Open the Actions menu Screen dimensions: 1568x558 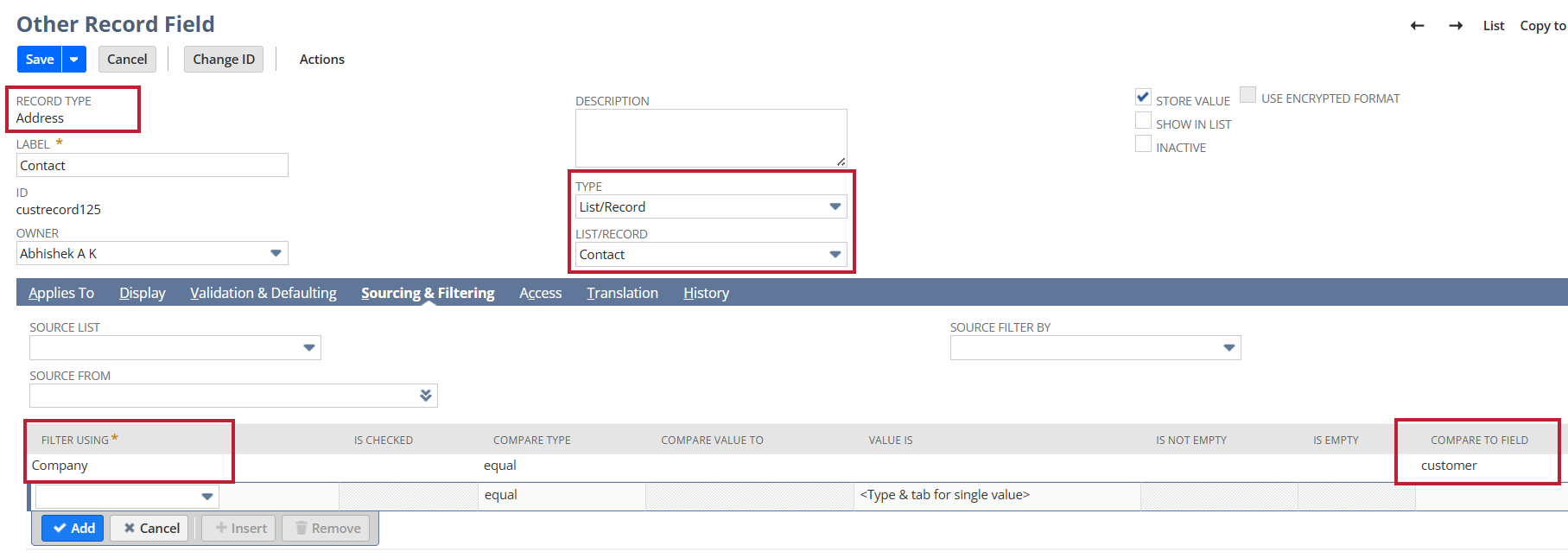(x=321, y=60)
